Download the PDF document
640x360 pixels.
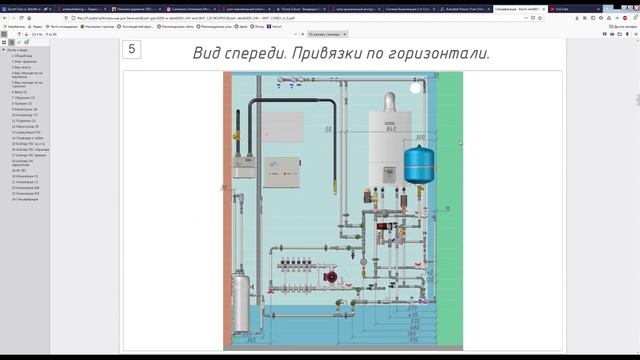coord(627,34)
